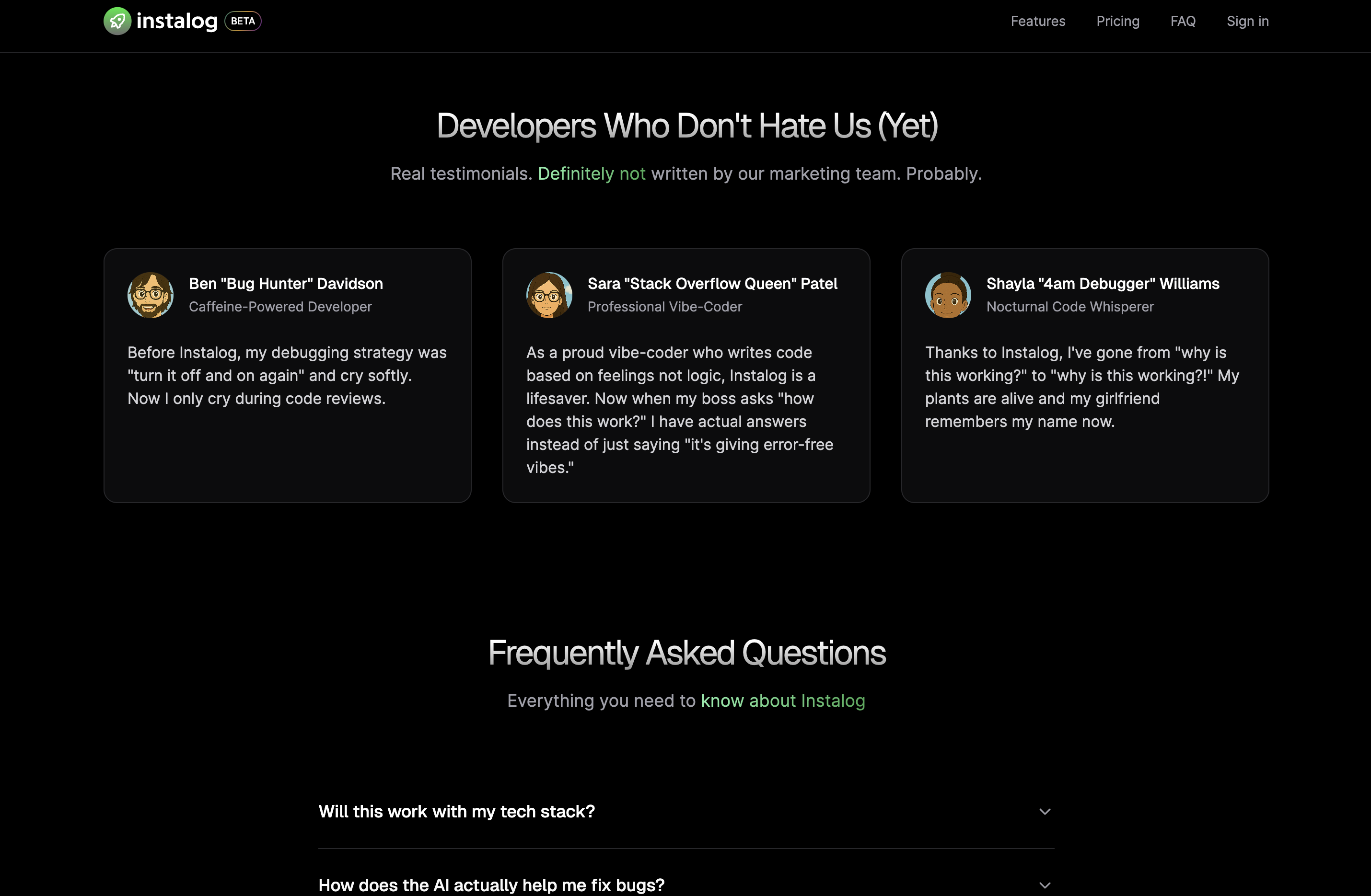Click the Frequently Asked Questions heading
The image size is (1371, 896).
coord(686,653)
